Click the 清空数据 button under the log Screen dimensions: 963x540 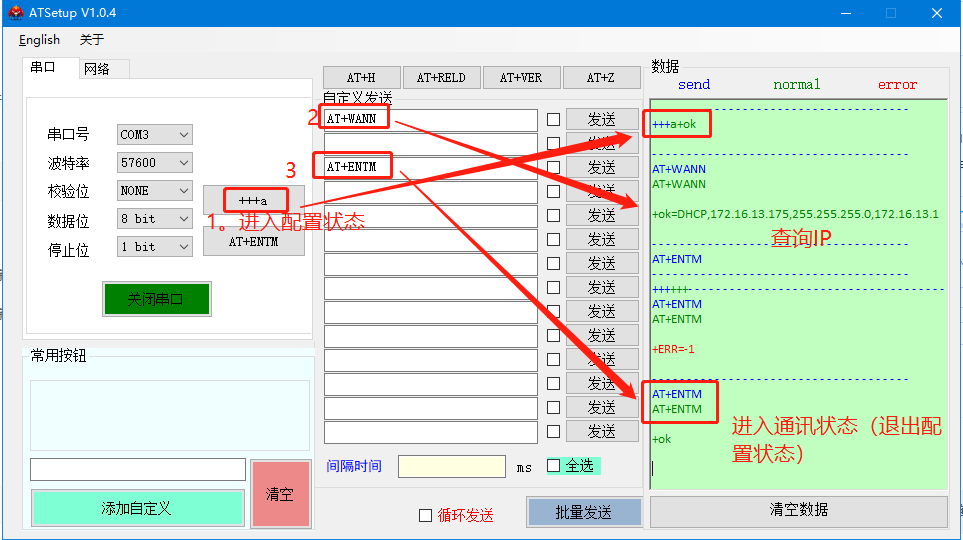point(798,510)
